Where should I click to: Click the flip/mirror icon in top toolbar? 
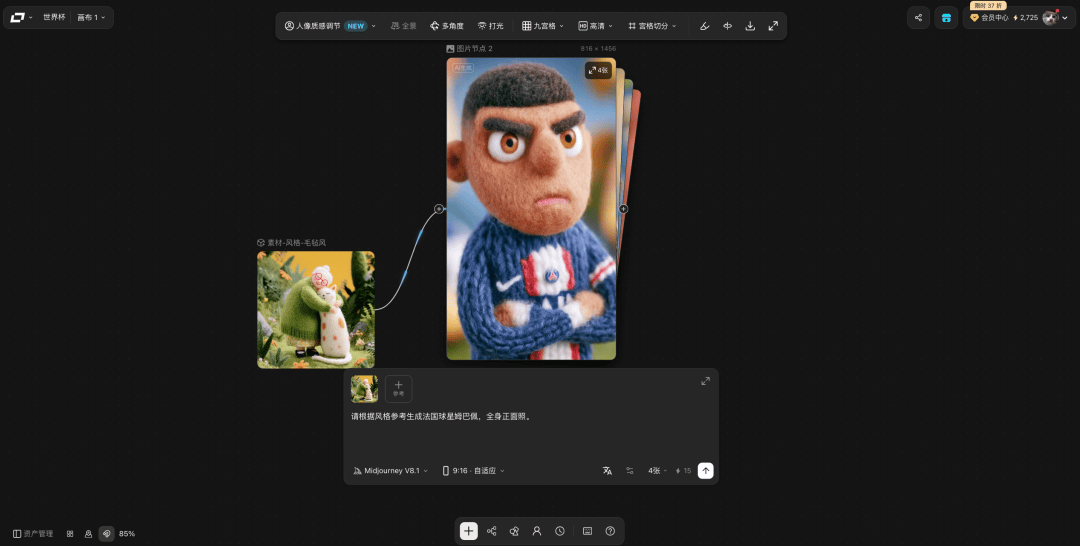click(727, 26)
